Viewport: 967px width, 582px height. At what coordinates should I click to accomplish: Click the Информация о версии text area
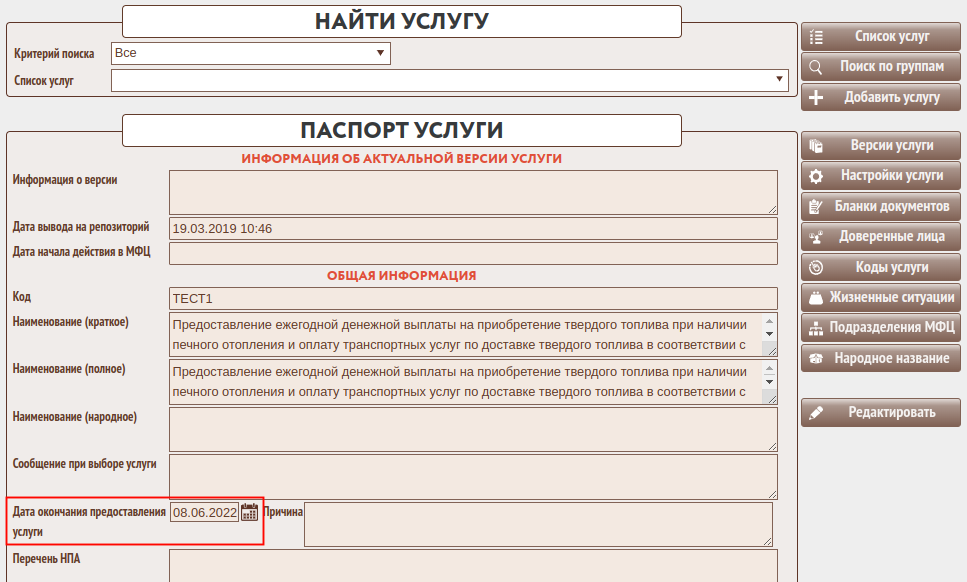click(x=473, y=192)
